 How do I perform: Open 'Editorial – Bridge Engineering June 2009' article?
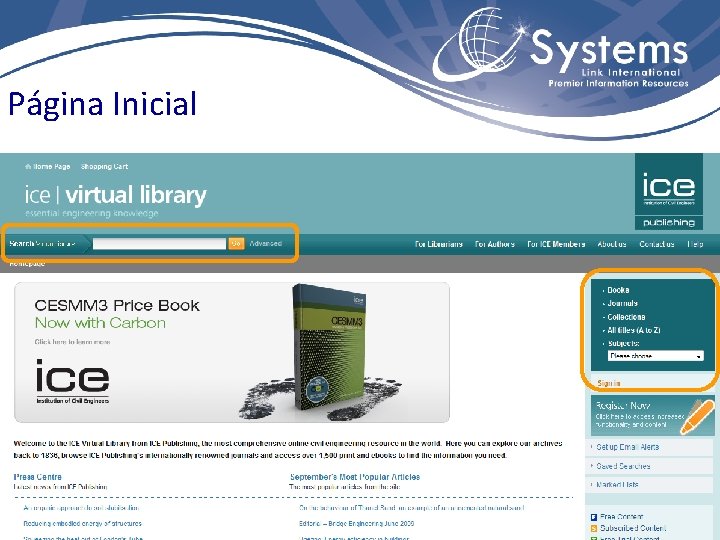click(x=356, y=523)
